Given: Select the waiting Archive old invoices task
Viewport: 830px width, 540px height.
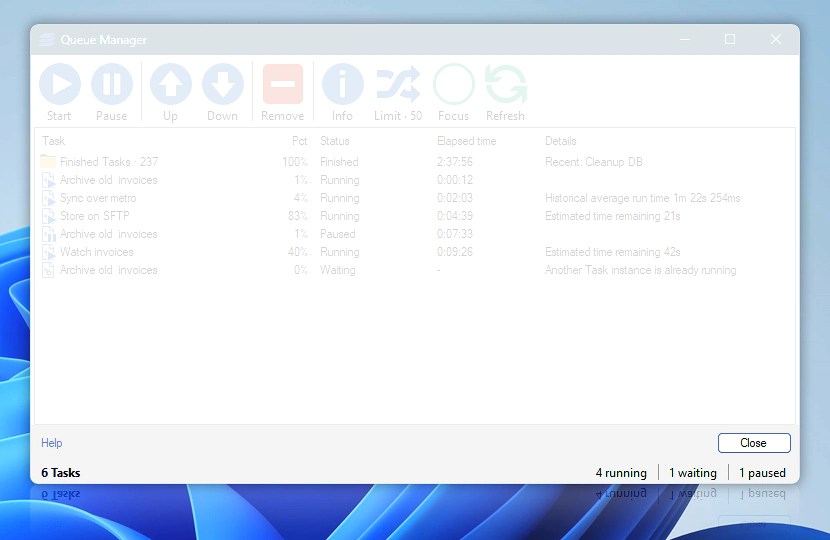Looking at the screenshot, I should (x=414, y=270).
